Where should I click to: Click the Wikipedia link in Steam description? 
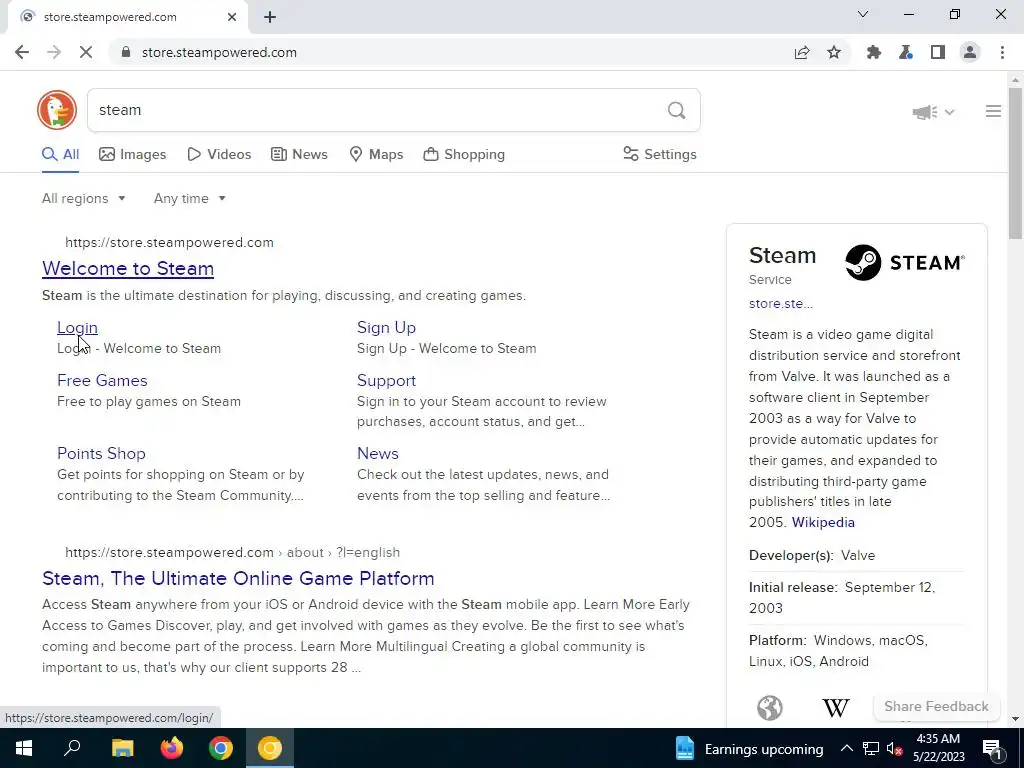[x=823, y=522]
